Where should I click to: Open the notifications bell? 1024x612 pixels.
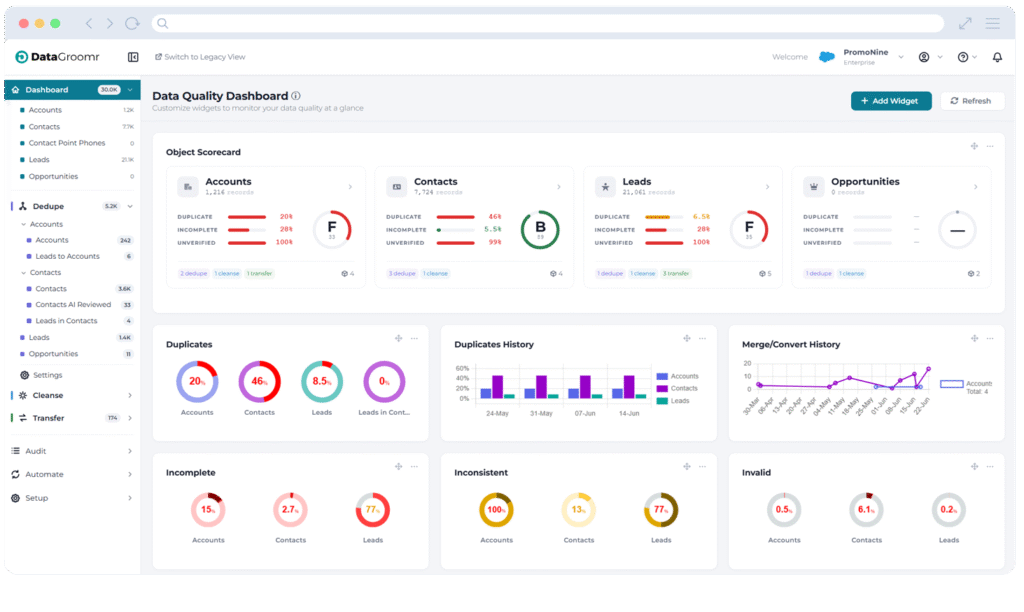997,57
